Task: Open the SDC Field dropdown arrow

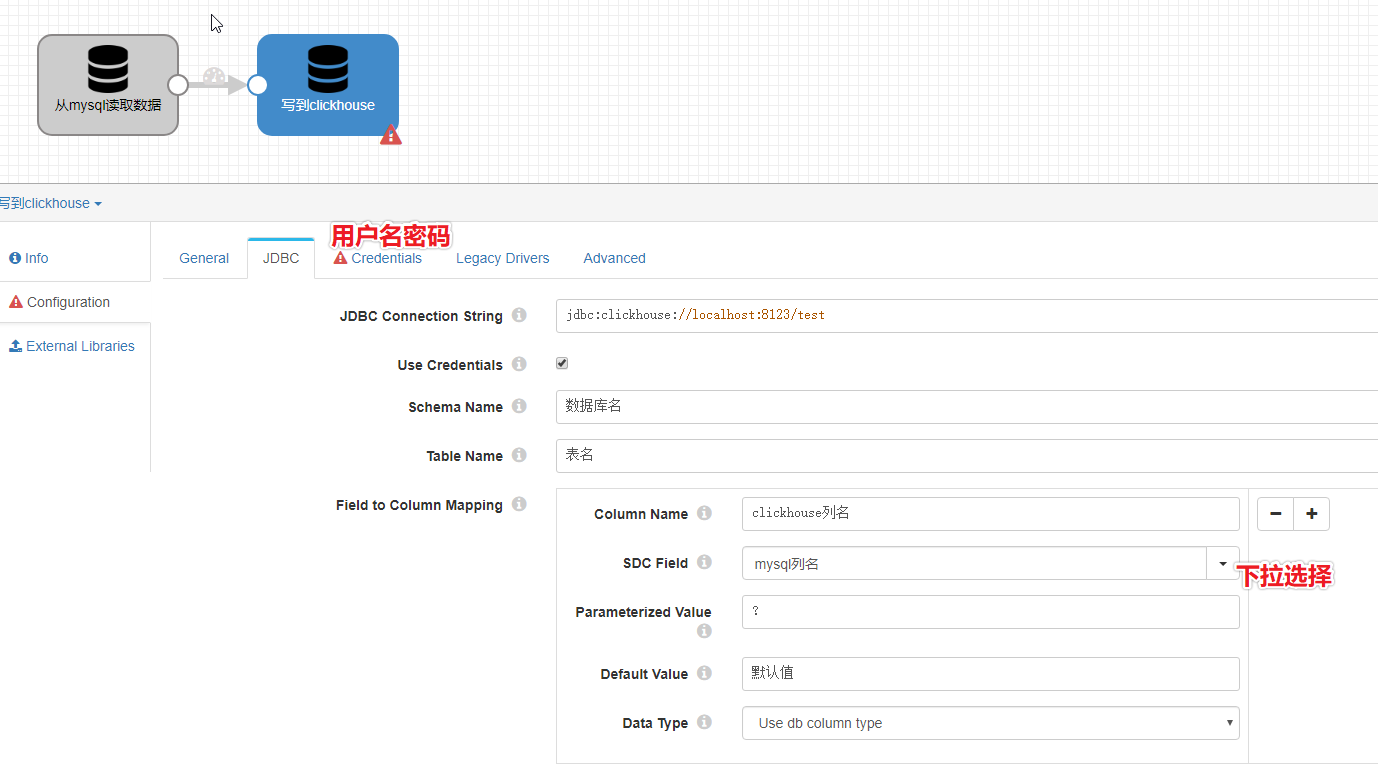Action: (1223, 563)
